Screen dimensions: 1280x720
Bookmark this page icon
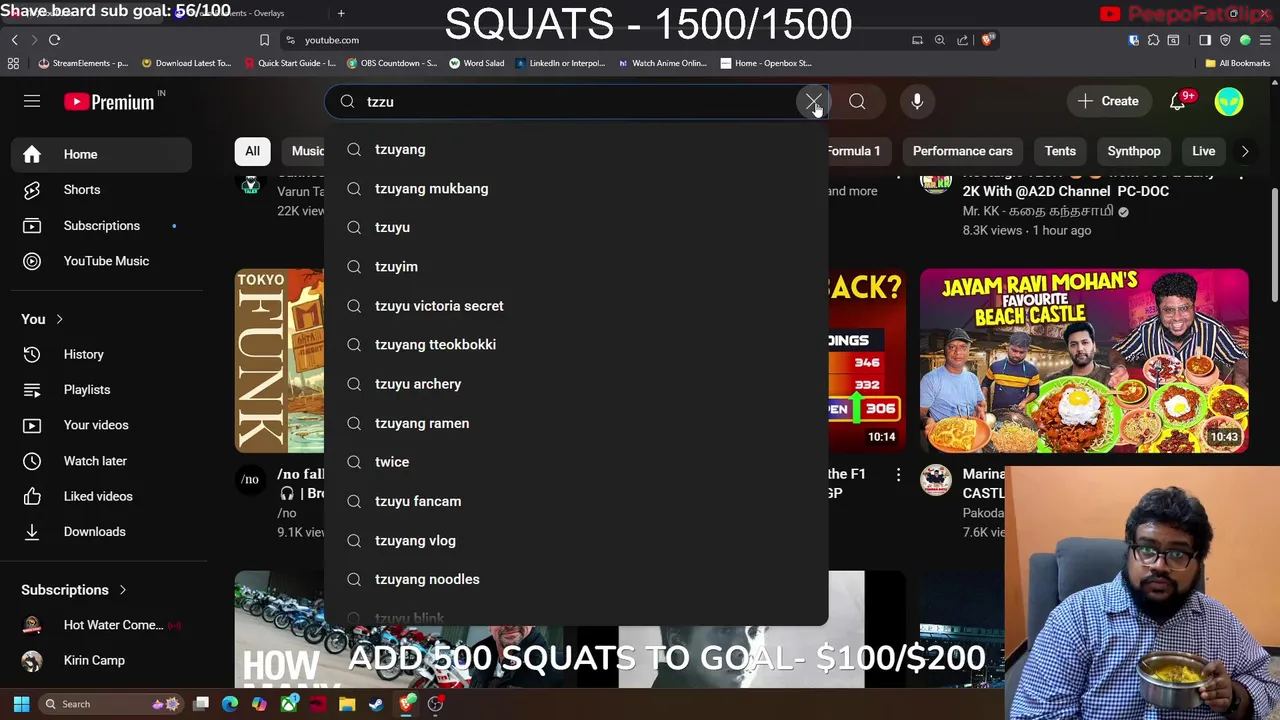264,40
